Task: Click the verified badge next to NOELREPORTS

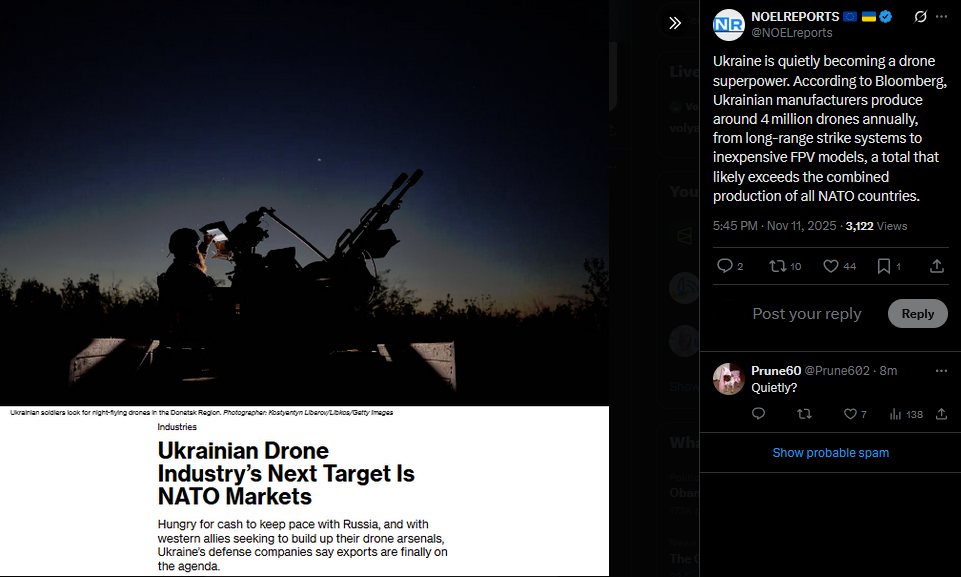Action: point(886,17)
